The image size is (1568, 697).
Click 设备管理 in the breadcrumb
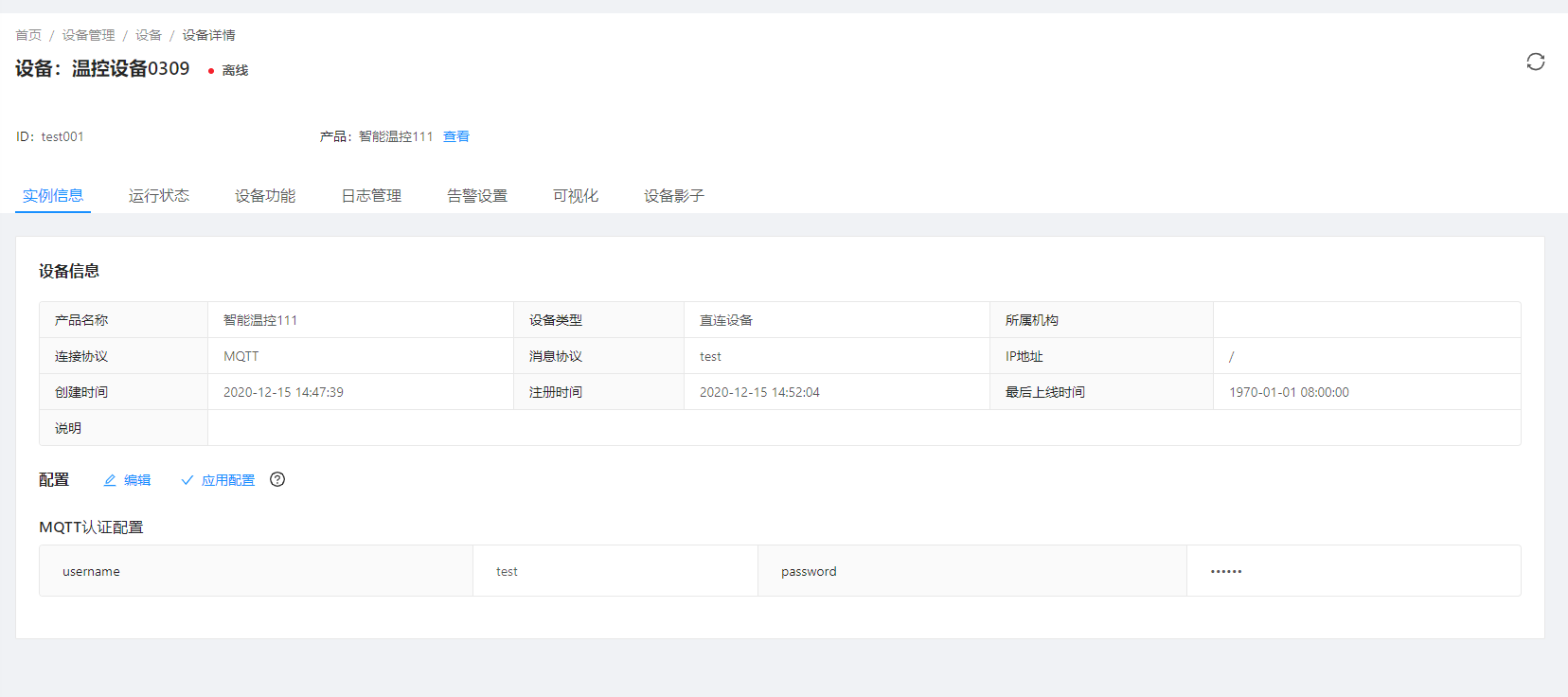(88, 35)
